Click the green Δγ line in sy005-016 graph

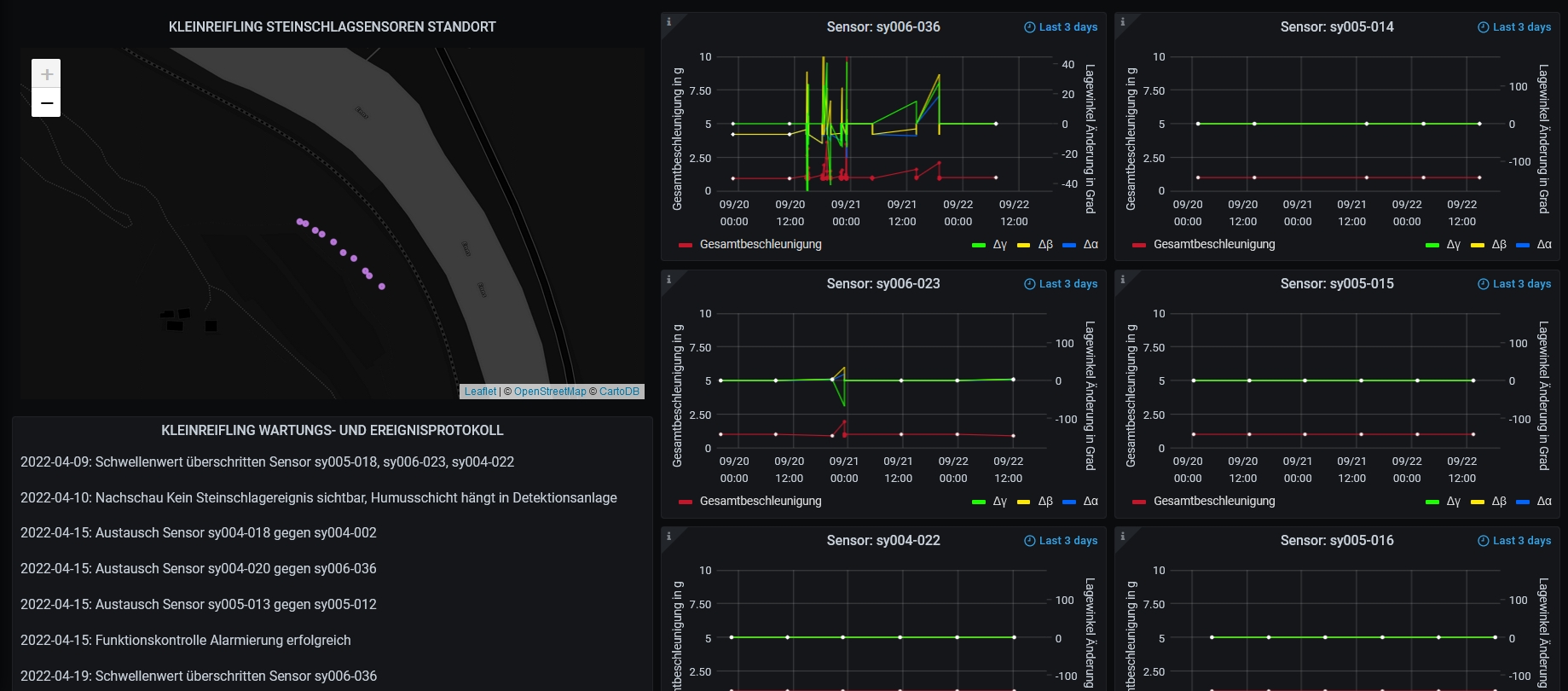[1354, 637]
